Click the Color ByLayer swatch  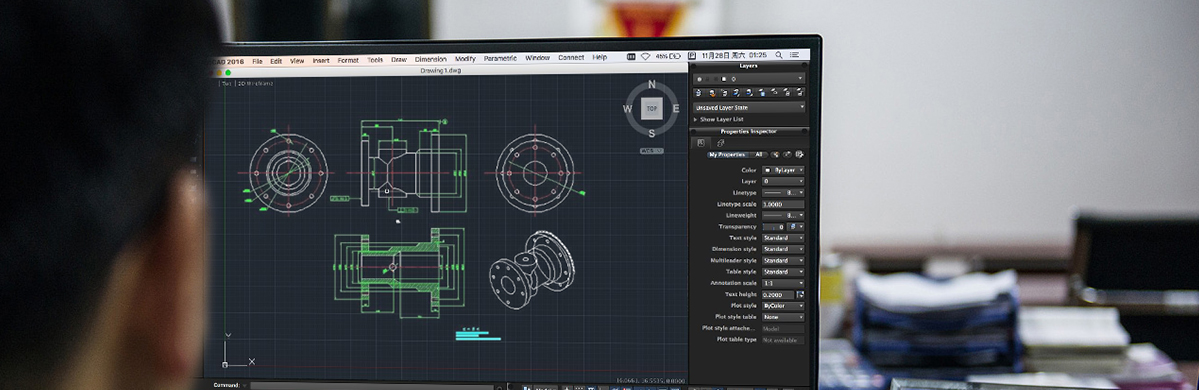click(x=768, y=171)
